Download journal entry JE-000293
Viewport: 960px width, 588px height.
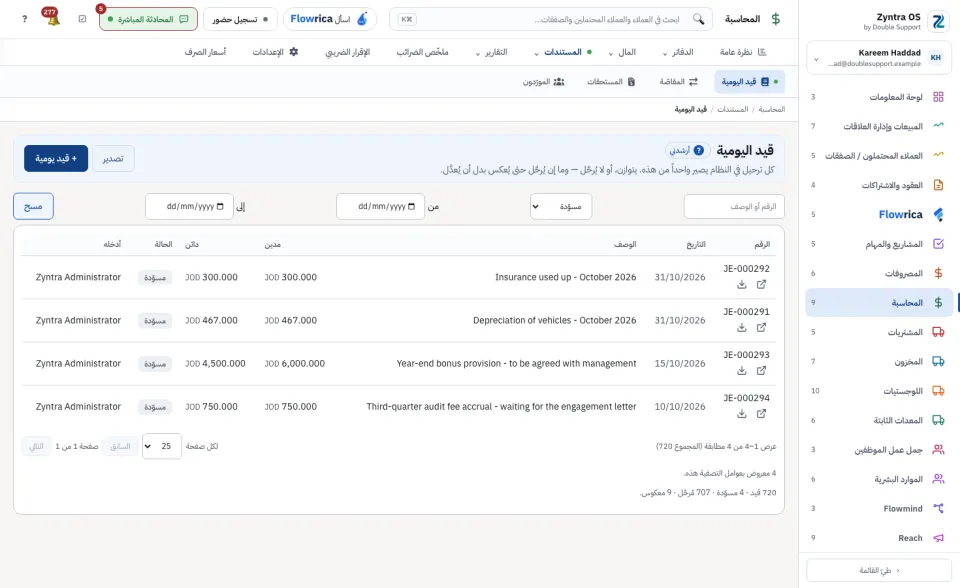tap(741, 370)
